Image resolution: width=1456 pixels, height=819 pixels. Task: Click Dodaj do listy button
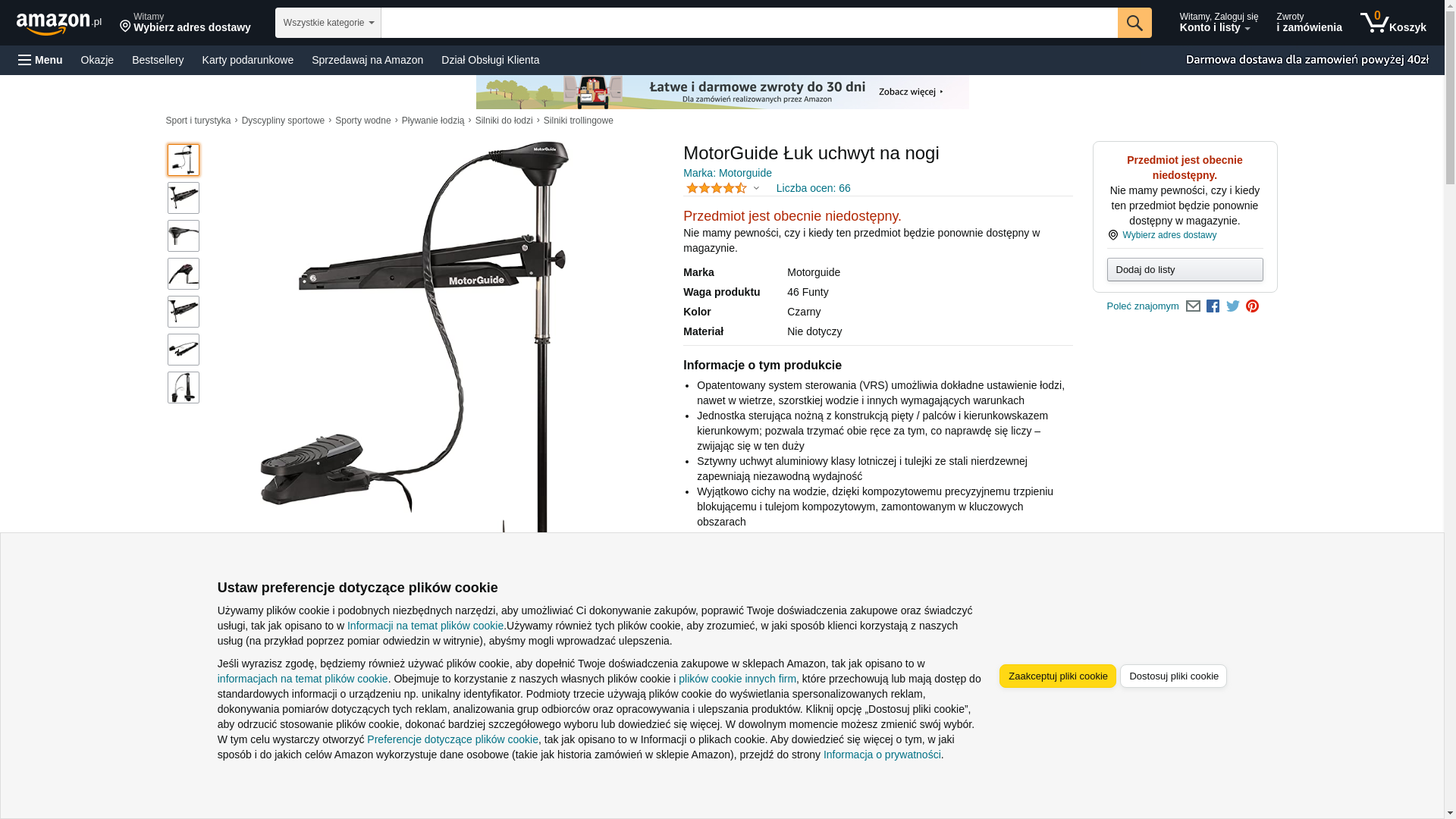(1185, 270)
